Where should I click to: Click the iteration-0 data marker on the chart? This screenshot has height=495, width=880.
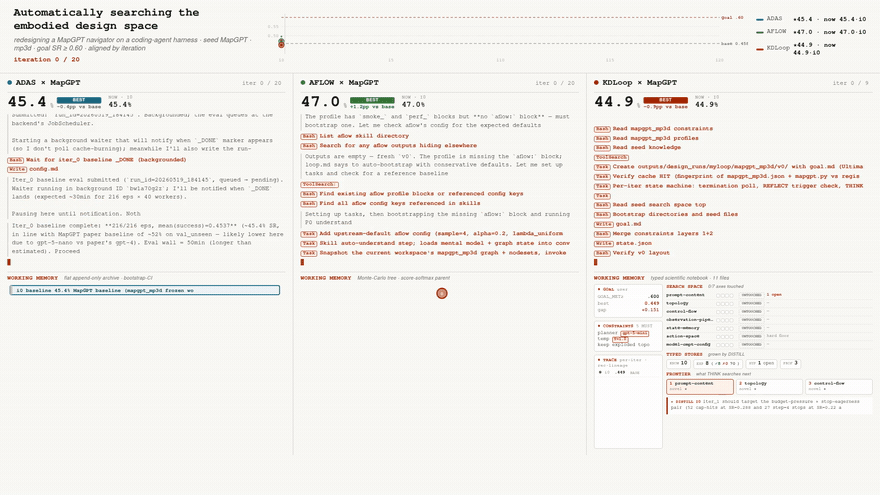(281, 43)
